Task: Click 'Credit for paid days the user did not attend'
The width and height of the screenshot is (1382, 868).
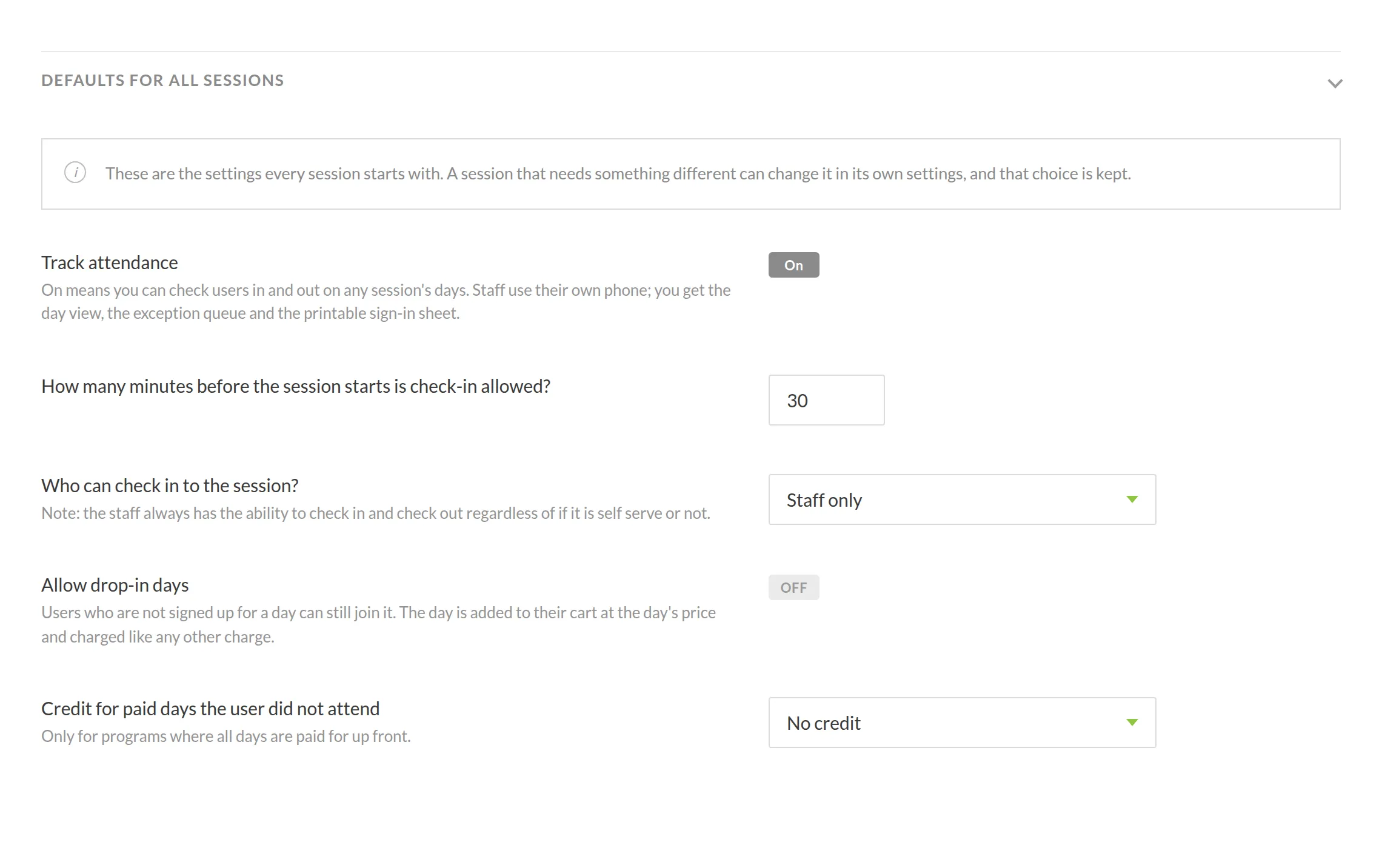Action: [x=210, y=709]
